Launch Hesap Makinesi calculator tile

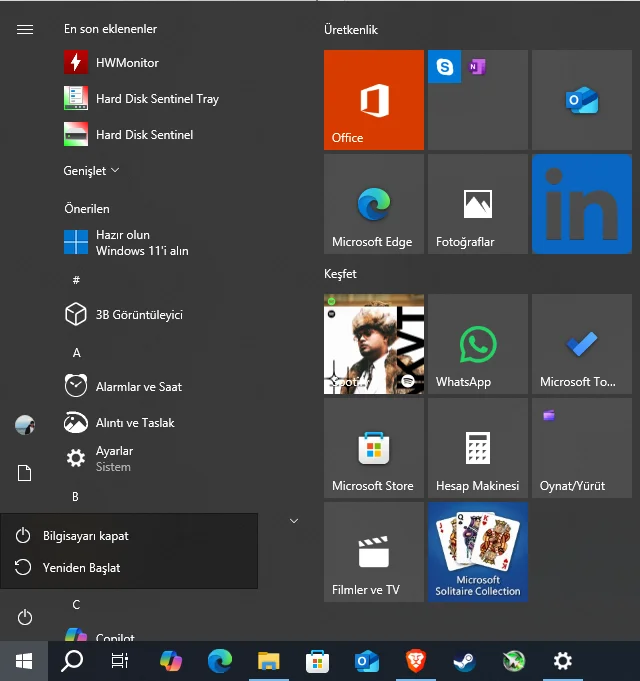tap(477, 448)
